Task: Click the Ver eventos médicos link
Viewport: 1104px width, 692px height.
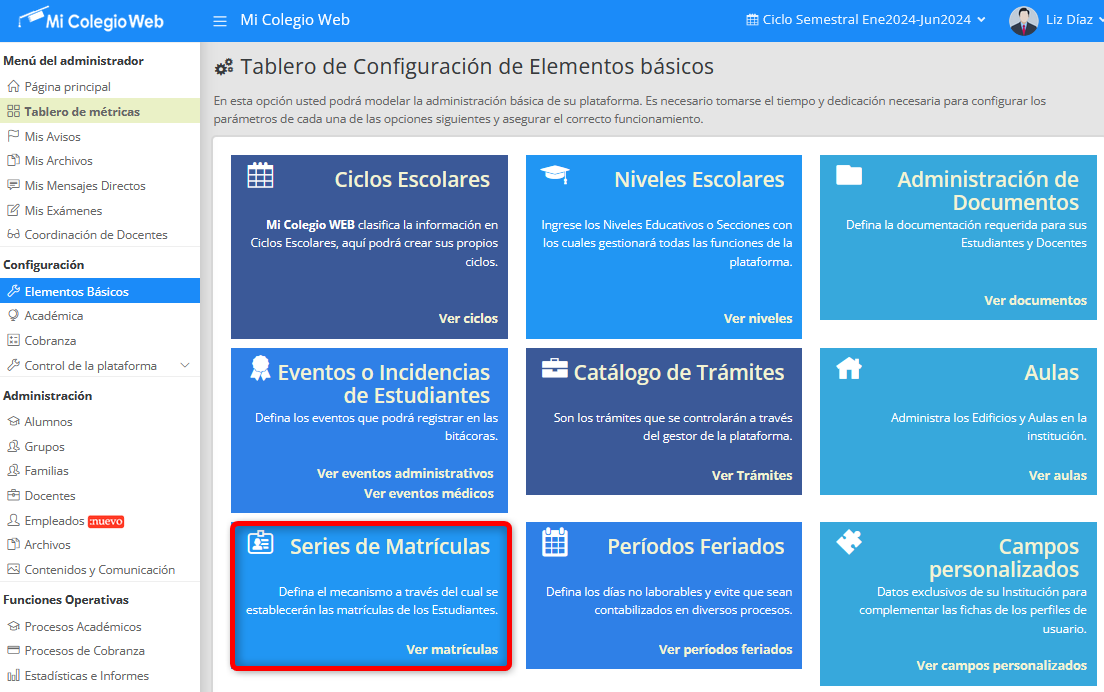Action: pyautogui.click(x=429, y=493)
